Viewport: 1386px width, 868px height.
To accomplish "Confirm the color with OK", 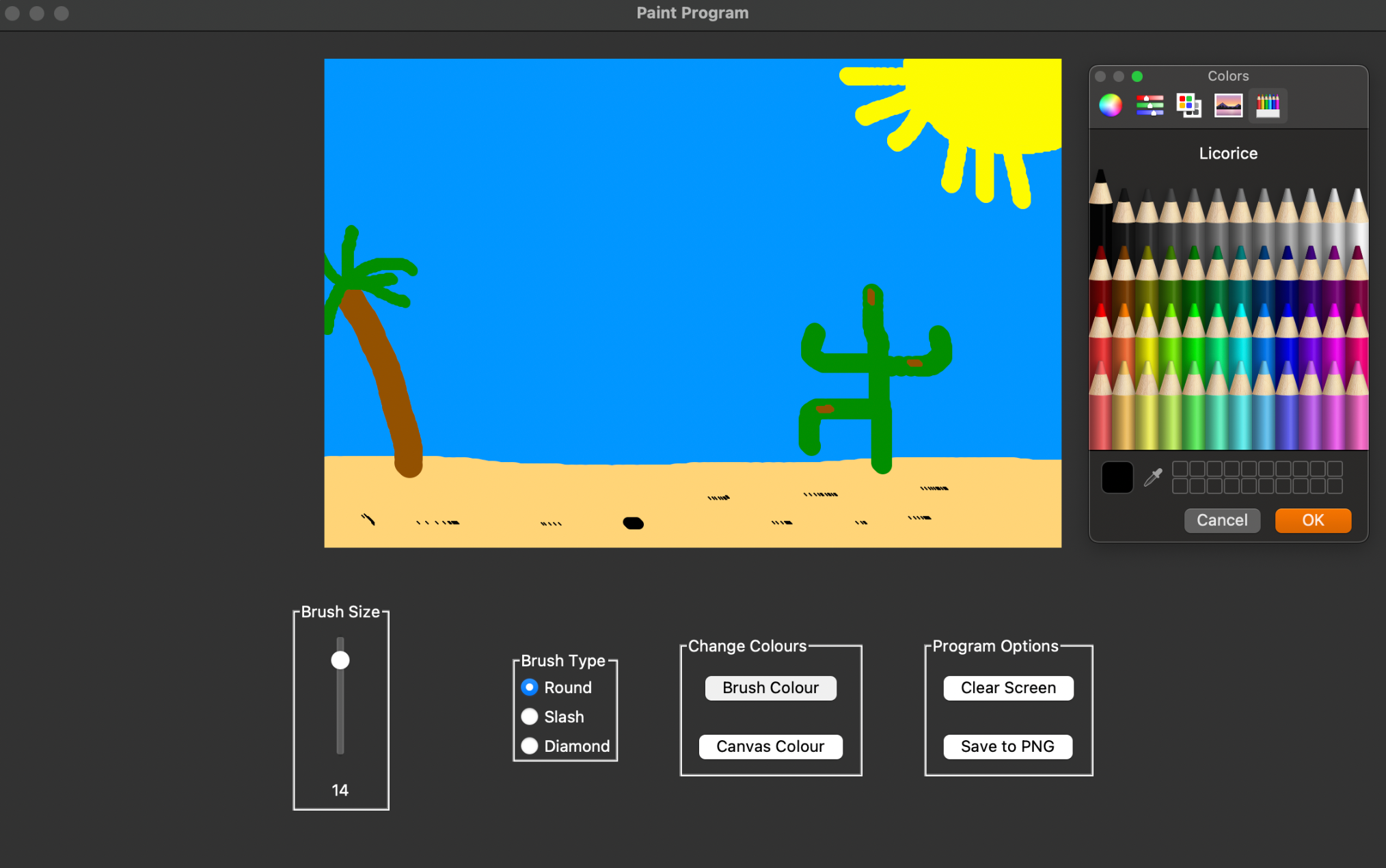I will [1312, 520].
